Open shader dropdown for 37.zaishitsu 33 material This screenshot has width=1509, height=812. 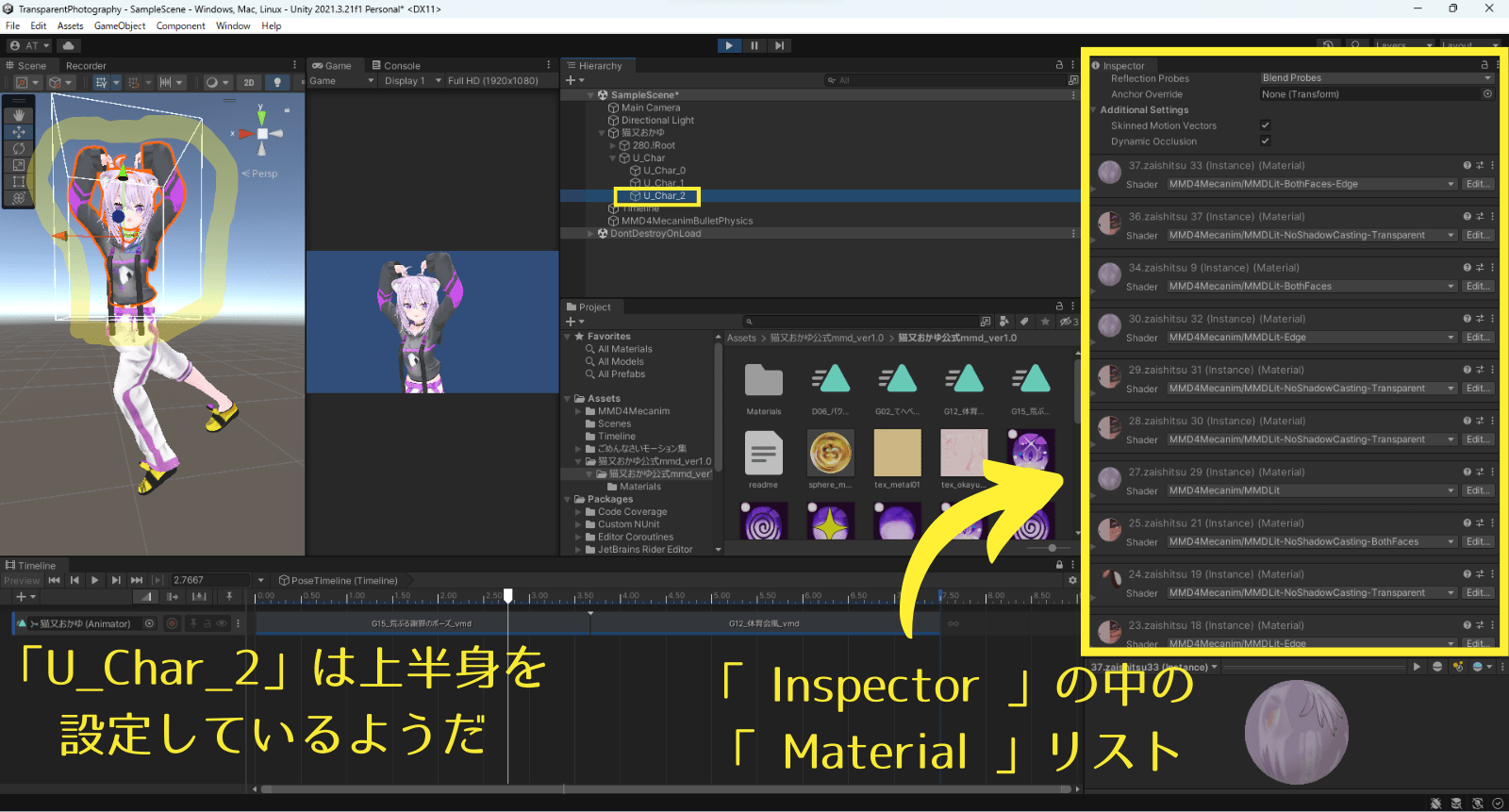[x=1312, y=184]
